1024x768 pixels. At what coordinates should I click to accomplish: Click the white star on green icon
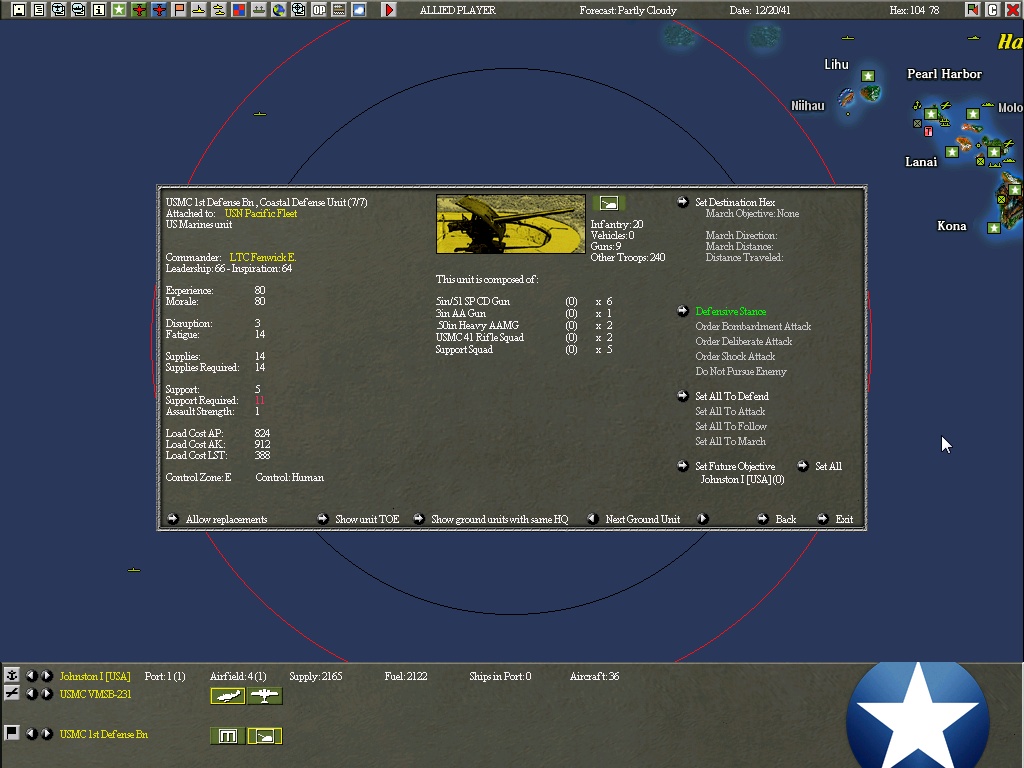click(119, 10)
